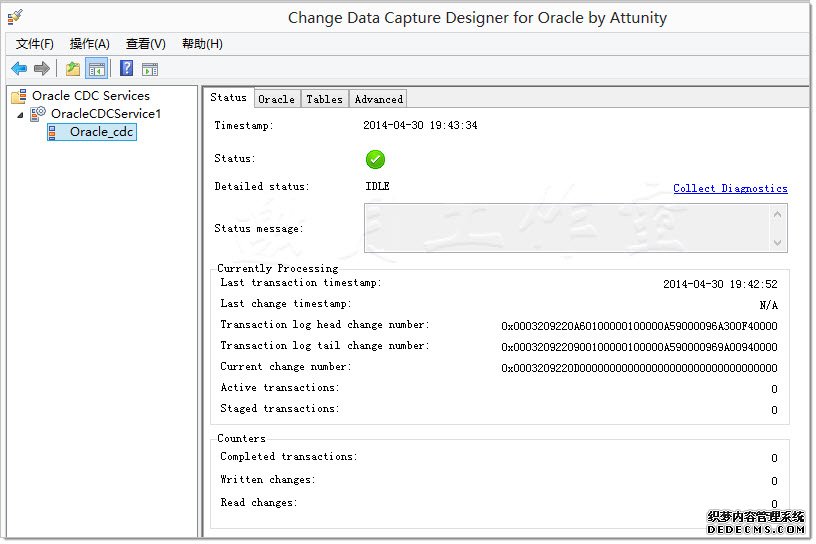Toggle the show/hide console tree icon
Image resolution: width=816 pixels, height=544 pixels.
[97, 69]
